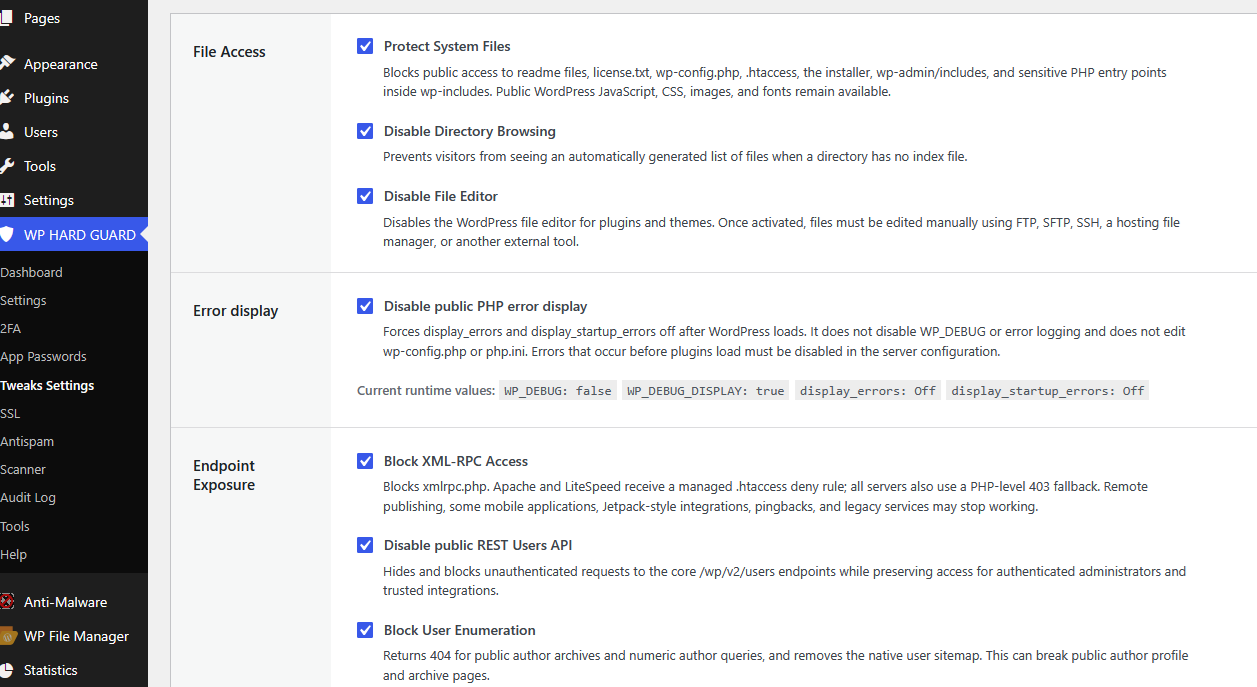Open WP Hard Guard Settings submenu

tap(23, 300)
